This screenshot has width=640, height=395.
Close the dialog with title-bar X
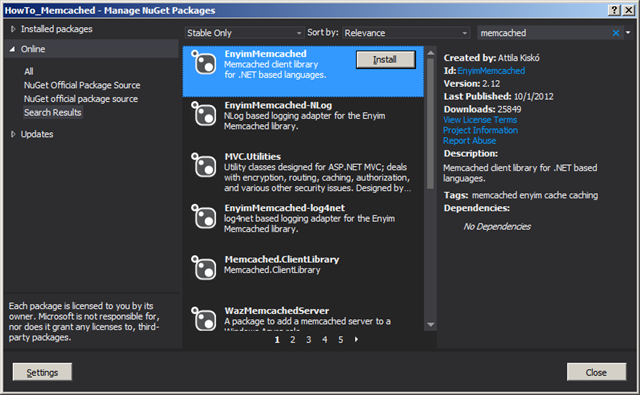coord(629,10)
